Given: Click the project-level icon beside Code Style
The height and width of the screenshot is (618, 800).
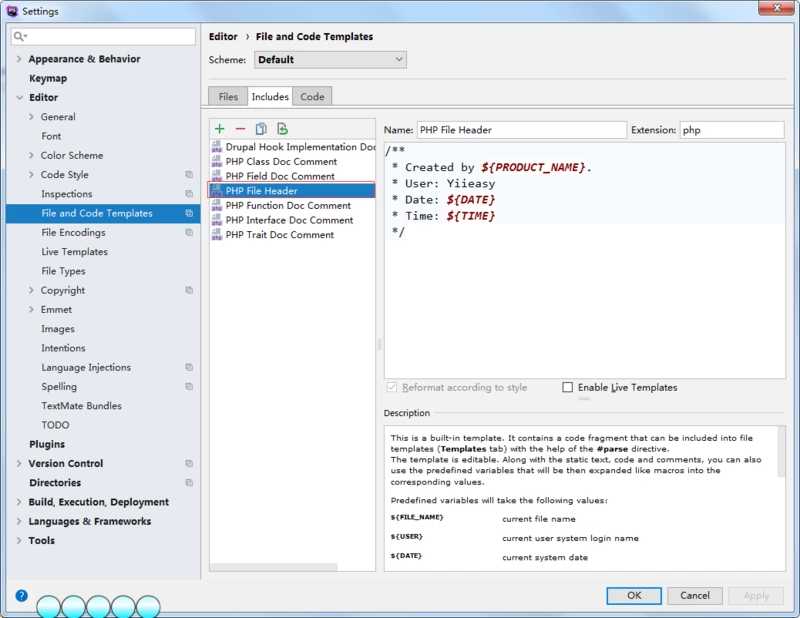Looking at the screenshot, I should (189, 175).
